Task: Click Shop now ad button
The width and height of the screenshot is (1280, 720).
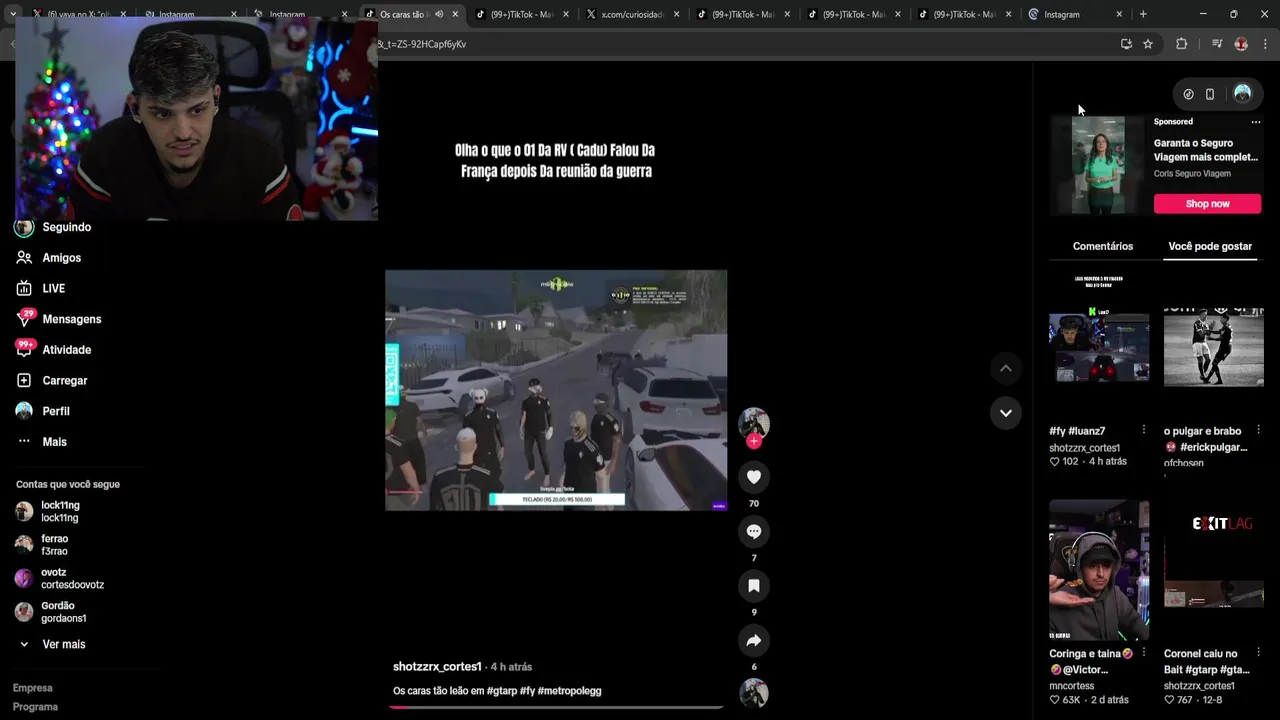Action: (x=1207, y=204)
